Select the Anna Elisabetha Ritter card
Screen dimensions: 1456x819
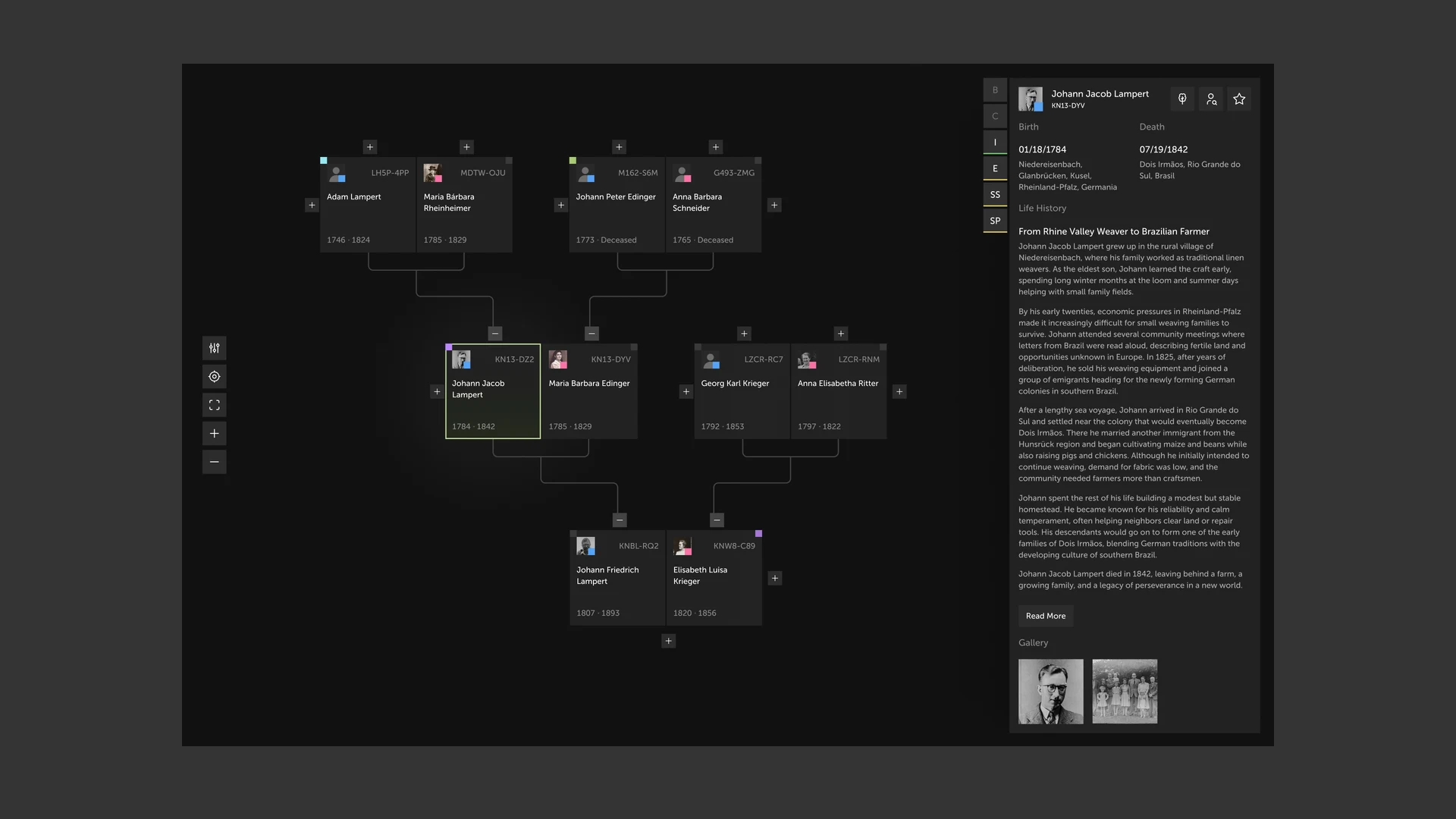click(839, 391)
